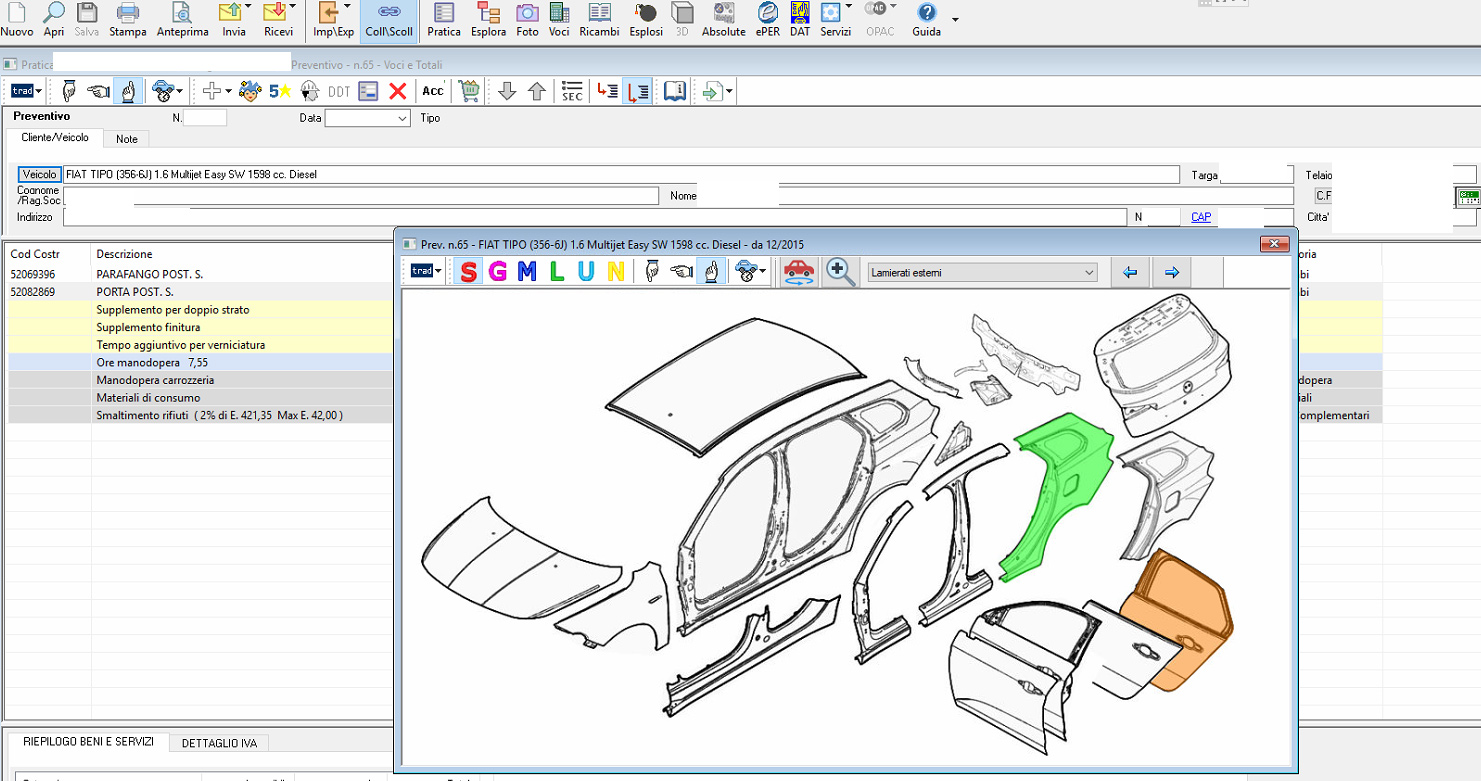Switch to the Note tab
This screenshot has width=1481, height=781.
click(x=126, y=139)
